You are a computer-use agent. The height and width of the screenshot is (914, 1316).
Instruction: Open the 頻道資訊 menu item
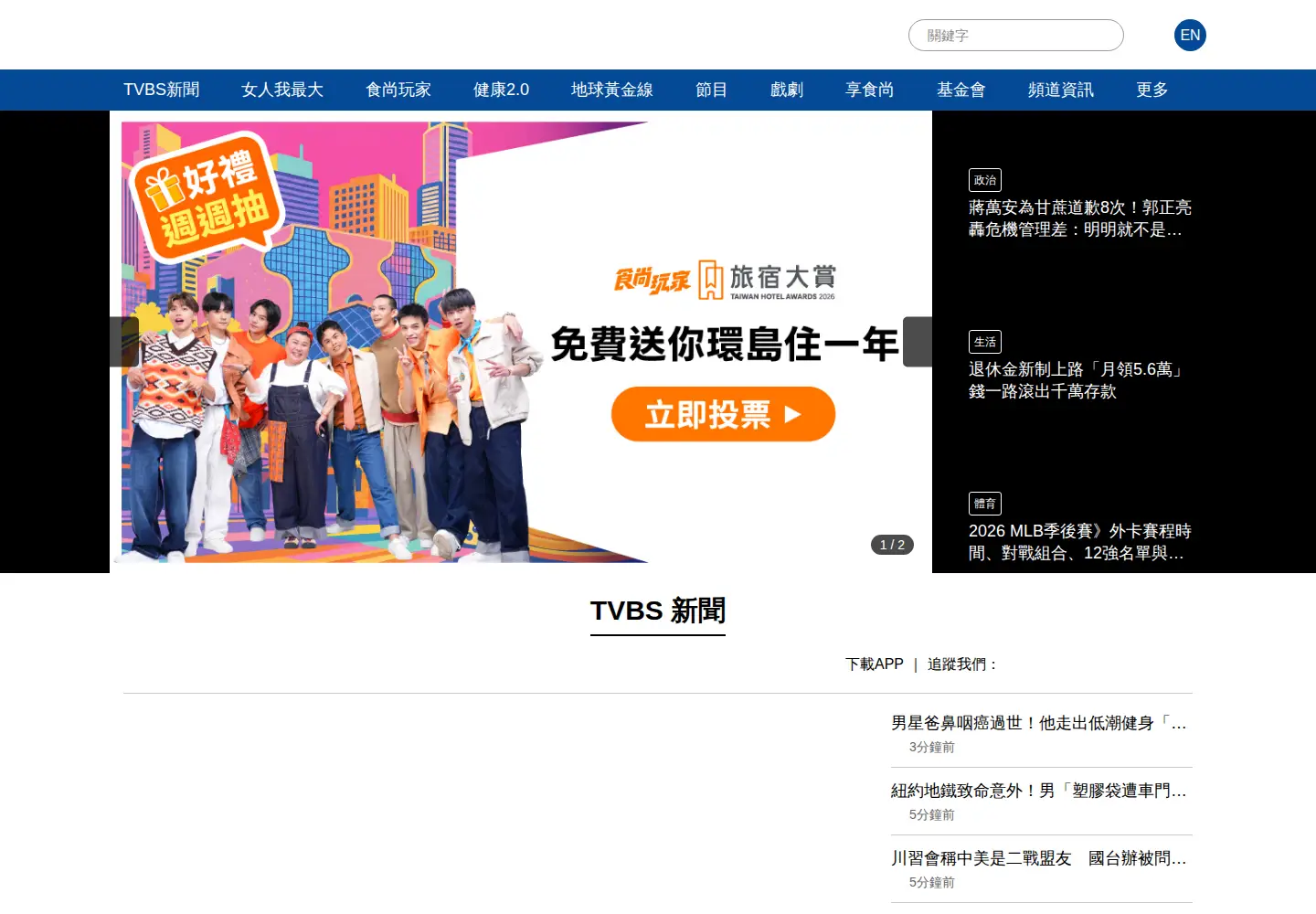pyautogui.click(x=1061, y=90)
